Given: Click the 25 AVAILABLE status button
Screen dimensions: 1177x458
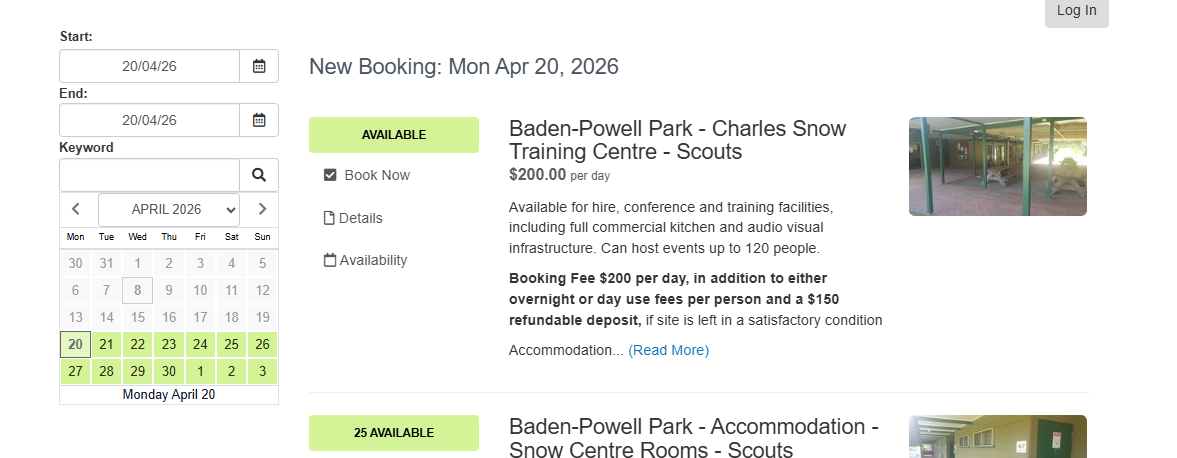Looking at the screenshot, I should point(394,433).
